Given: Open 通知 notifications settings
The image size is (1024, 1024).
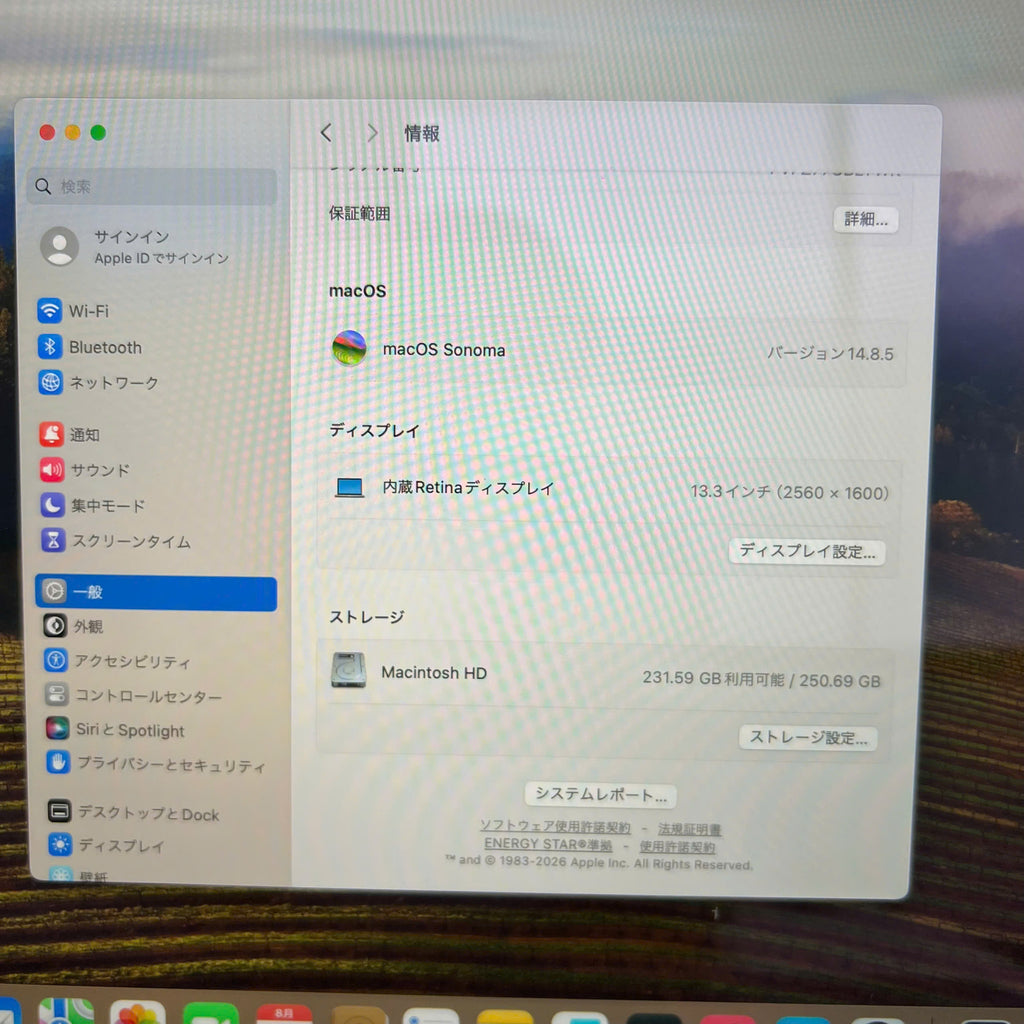Looking at the screenshot, I should [69, 434].
